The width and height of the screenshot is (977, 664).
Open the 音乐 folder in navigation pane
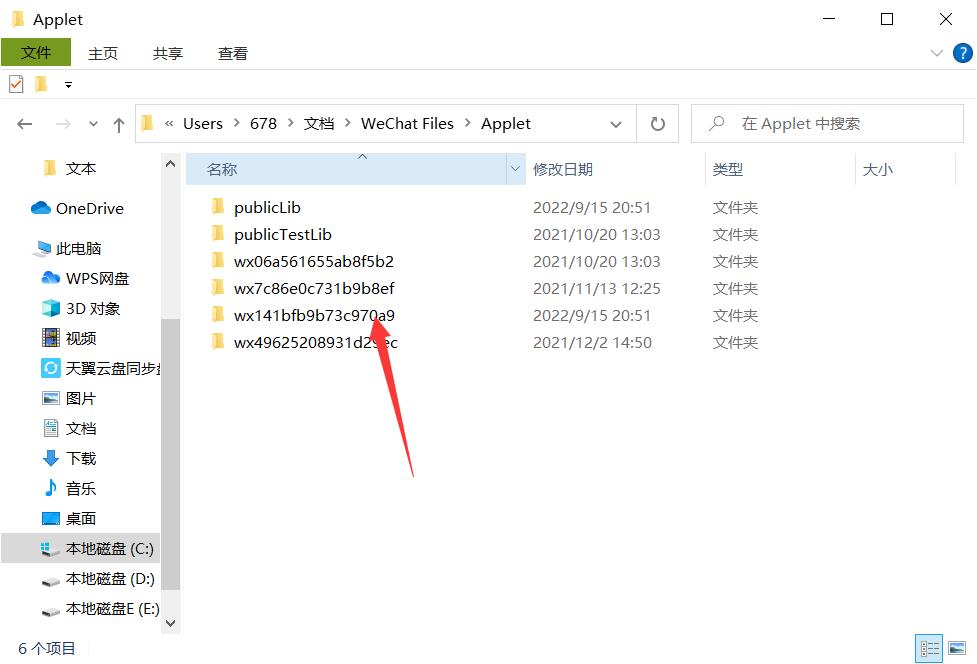(x=81, y=488)
